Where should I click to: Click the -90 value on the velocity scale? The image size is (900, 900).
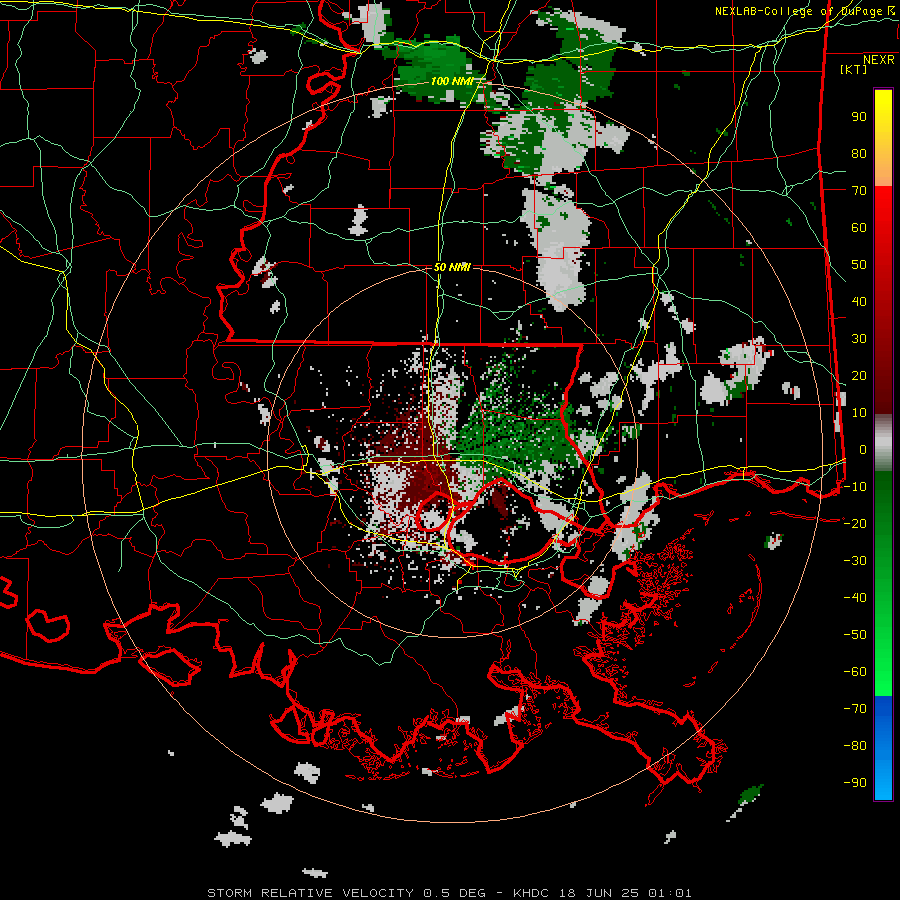pyautogui.click(x=855, y=783)
